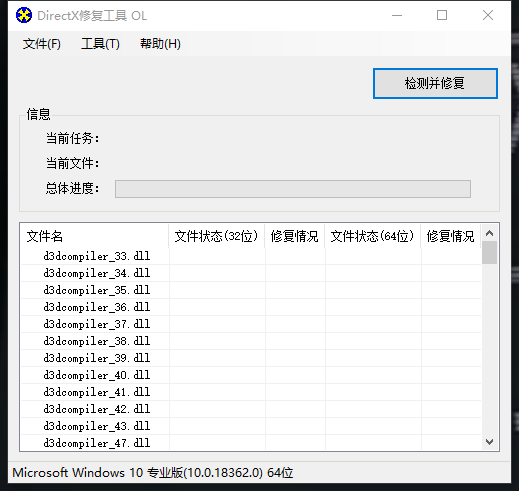This screenshot has width=519, height=491.
Task: Open the 帮助(H) menu
Action: pyautogui.click(x=160, y=44)
